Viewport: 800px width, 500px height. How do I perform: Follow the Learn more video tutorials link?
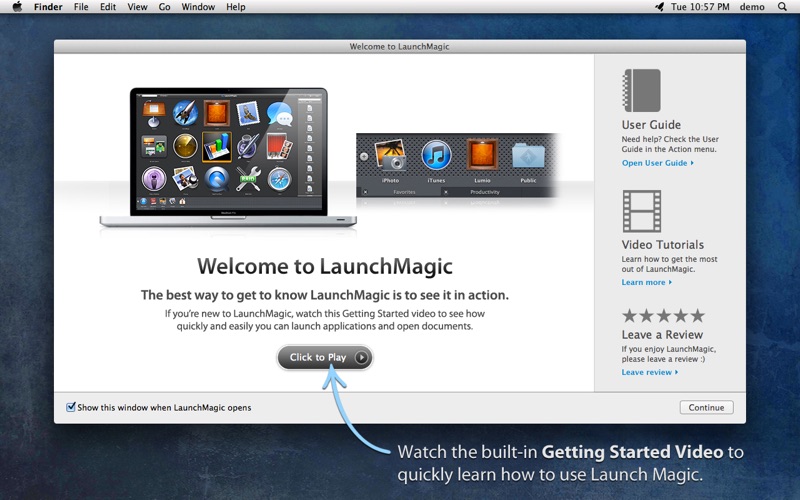click(x=646, y=282)
